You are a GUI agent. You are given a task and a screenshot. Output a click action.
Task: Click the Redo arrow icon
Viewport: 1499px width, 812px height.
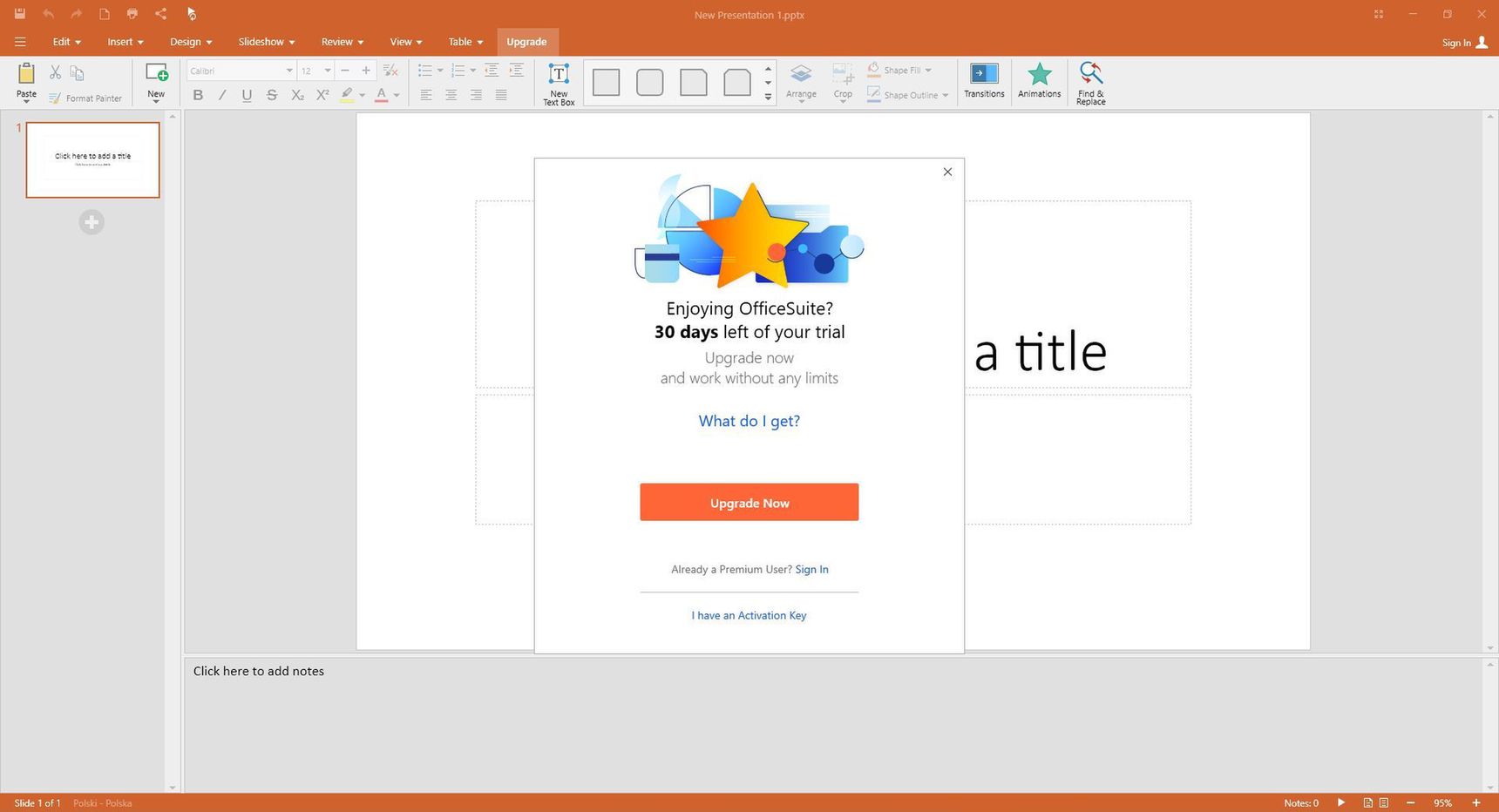(76, 14)
